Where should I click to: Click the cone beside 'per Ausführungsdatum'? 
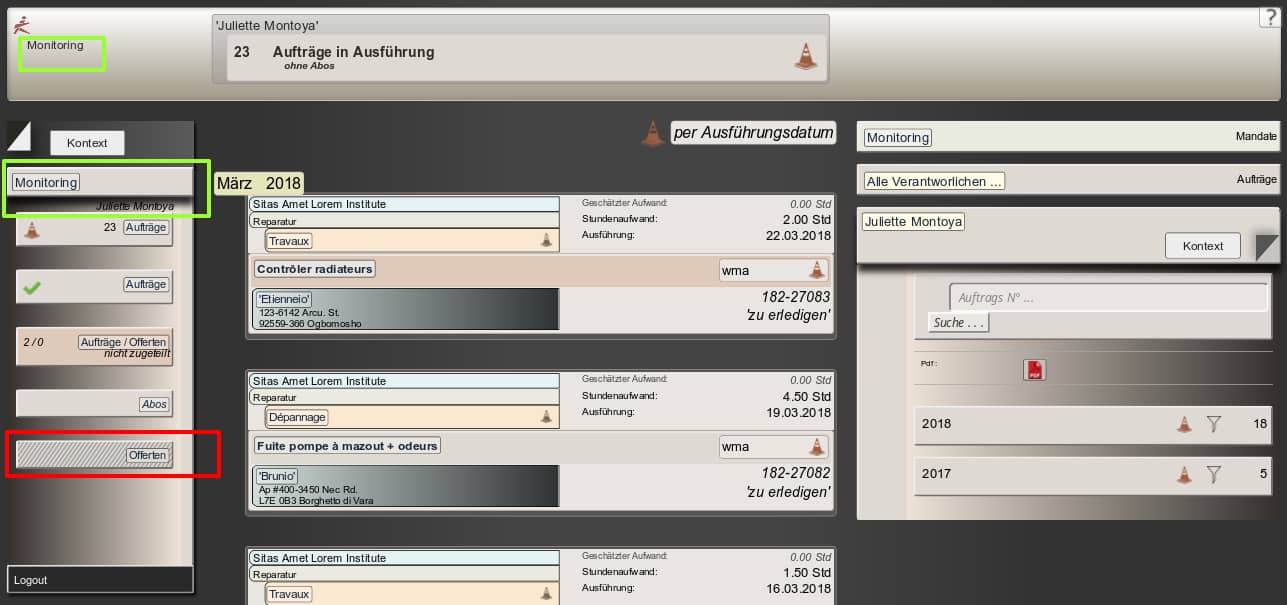tap(652, 134)
